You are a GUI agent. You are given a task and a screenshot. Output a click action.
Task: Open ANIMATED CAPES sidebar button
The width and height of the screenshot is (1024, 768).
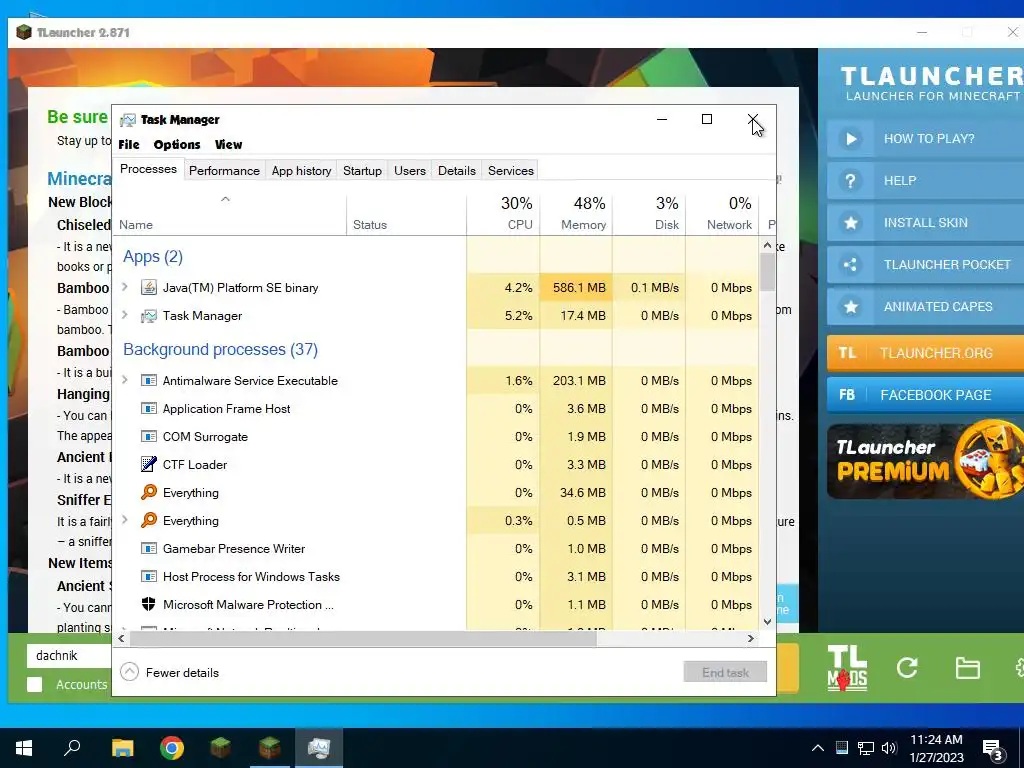pos(925,306)
